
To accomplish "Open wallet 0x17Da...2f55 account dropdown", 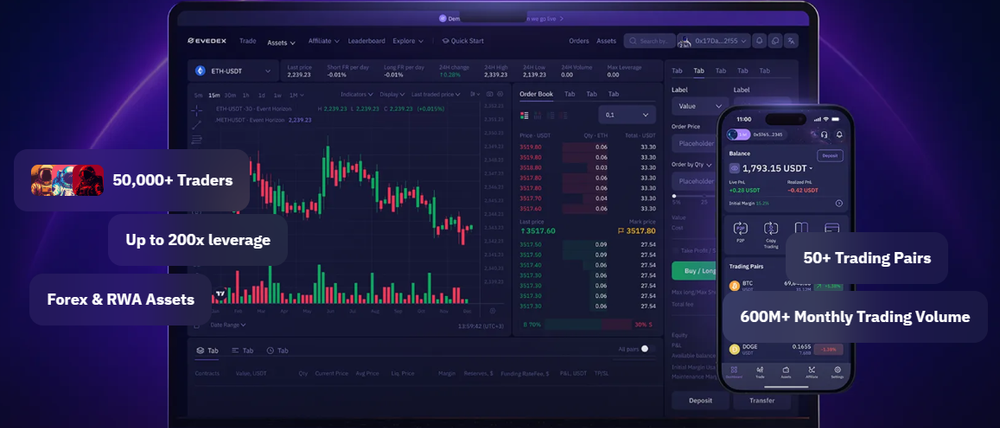I will (714, 41).
